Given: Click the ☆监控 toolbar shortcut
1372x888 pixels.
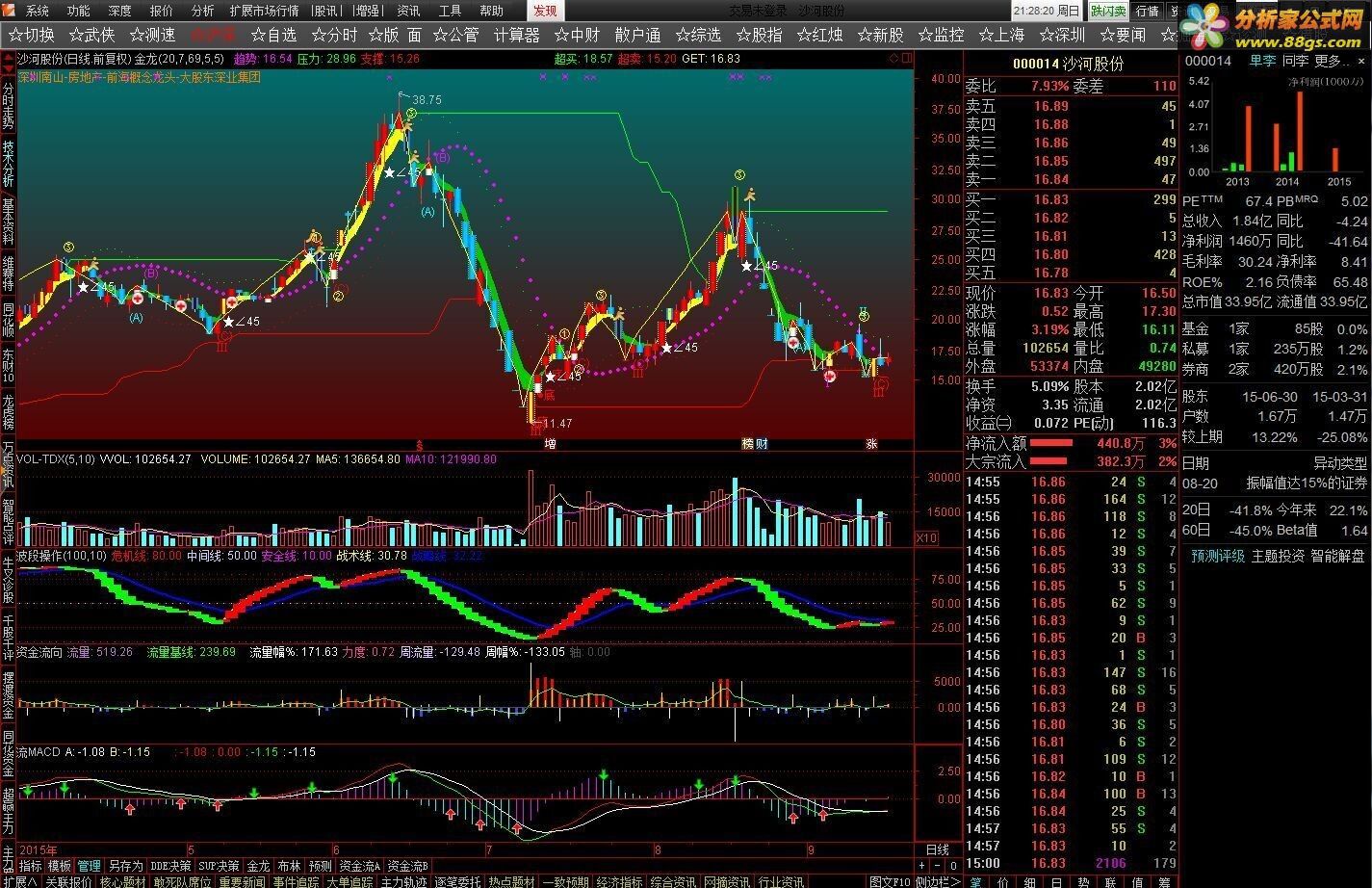Looking at the screenshot, I should [941, 35].
